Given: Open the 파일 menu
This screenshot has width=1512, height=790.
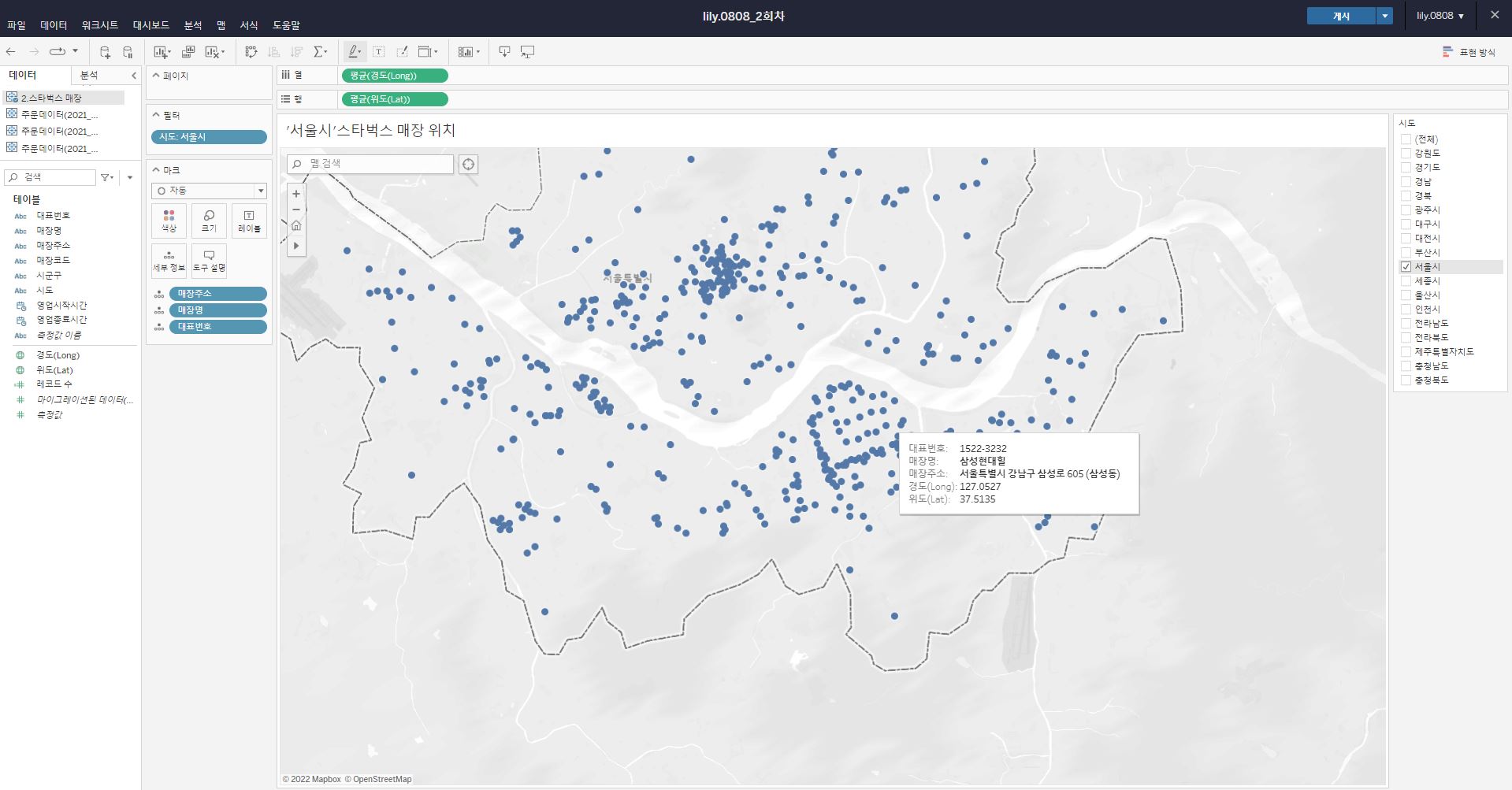Looking at the screenshot, I should [16, 25].
